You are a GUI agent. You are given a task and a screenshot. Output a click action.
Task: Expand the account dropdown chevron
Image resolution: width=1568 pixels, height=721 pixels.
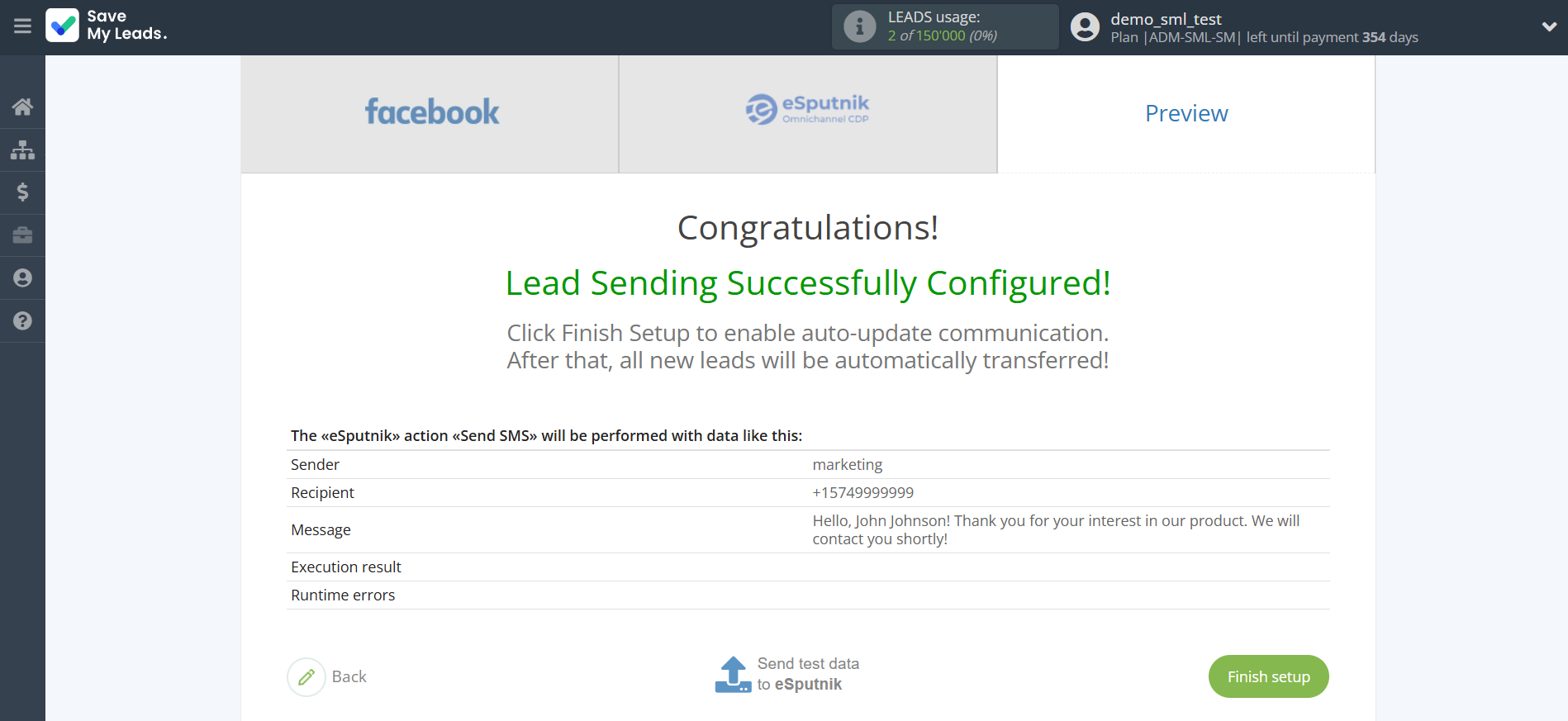(x=1549, y=26)
